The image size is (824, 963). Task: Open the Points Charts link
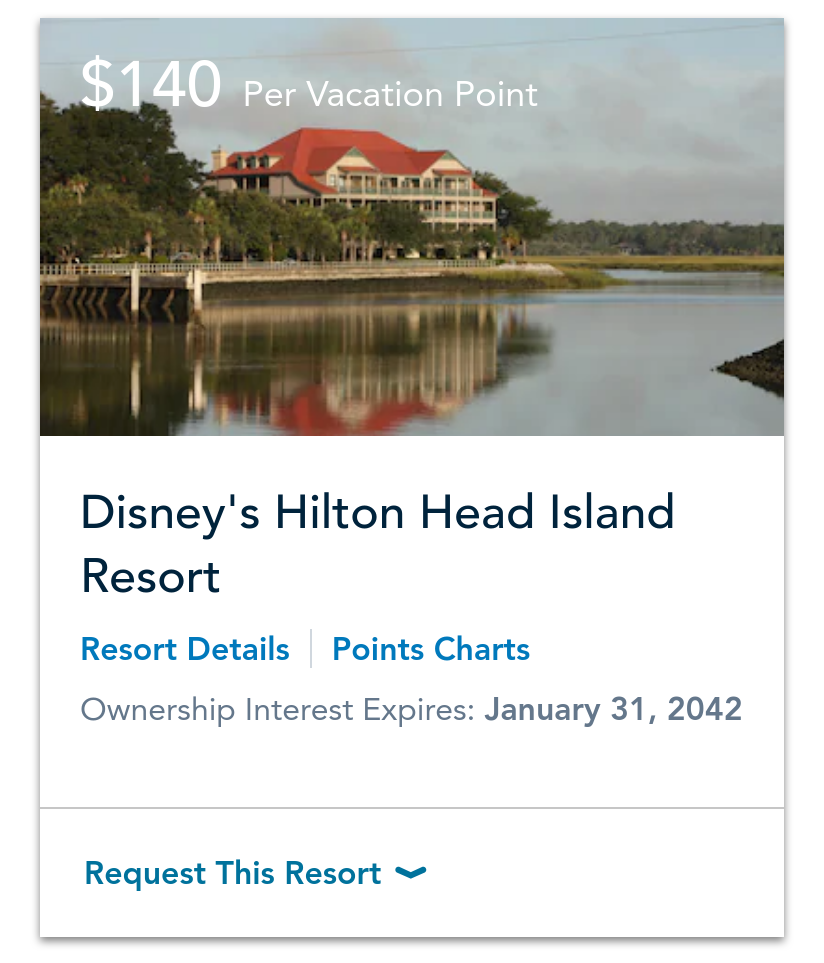(x=430, y=649)
